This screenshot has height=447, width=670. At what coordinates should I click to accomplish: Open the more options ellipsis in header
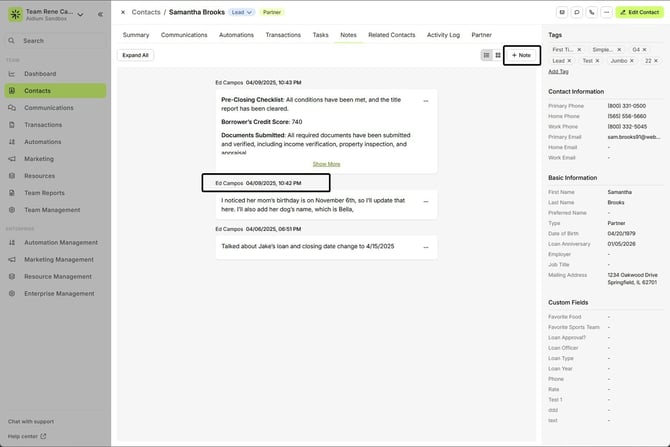coord(606,12)
